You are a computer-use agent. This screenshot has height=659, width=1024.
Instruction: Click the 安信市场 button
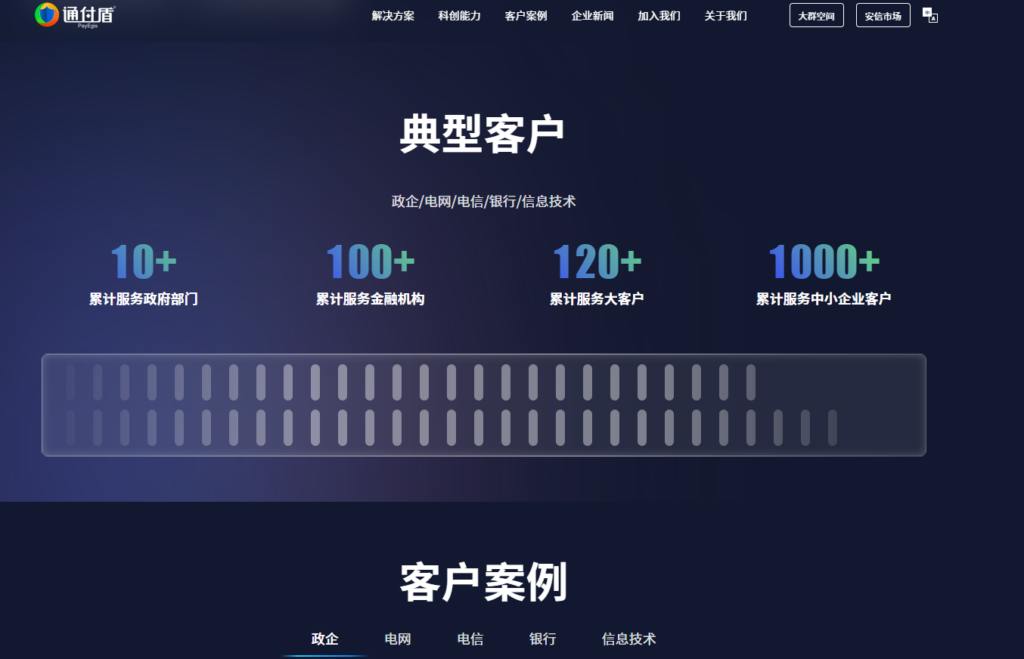(x=882, y=15)
